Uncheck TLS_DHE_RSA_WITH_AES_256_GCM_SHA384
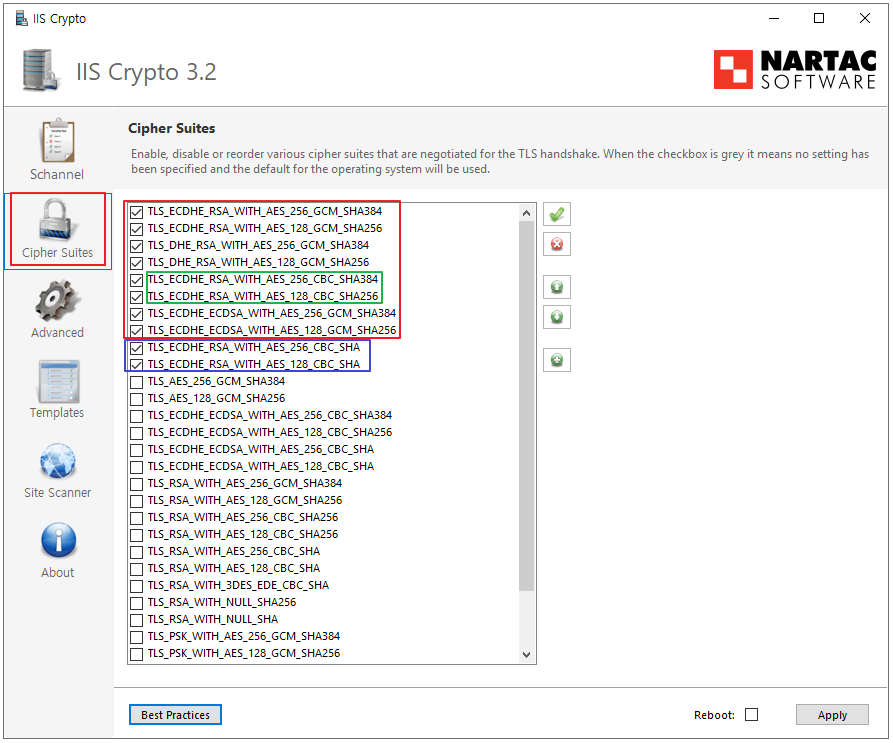 pos(136,246)
